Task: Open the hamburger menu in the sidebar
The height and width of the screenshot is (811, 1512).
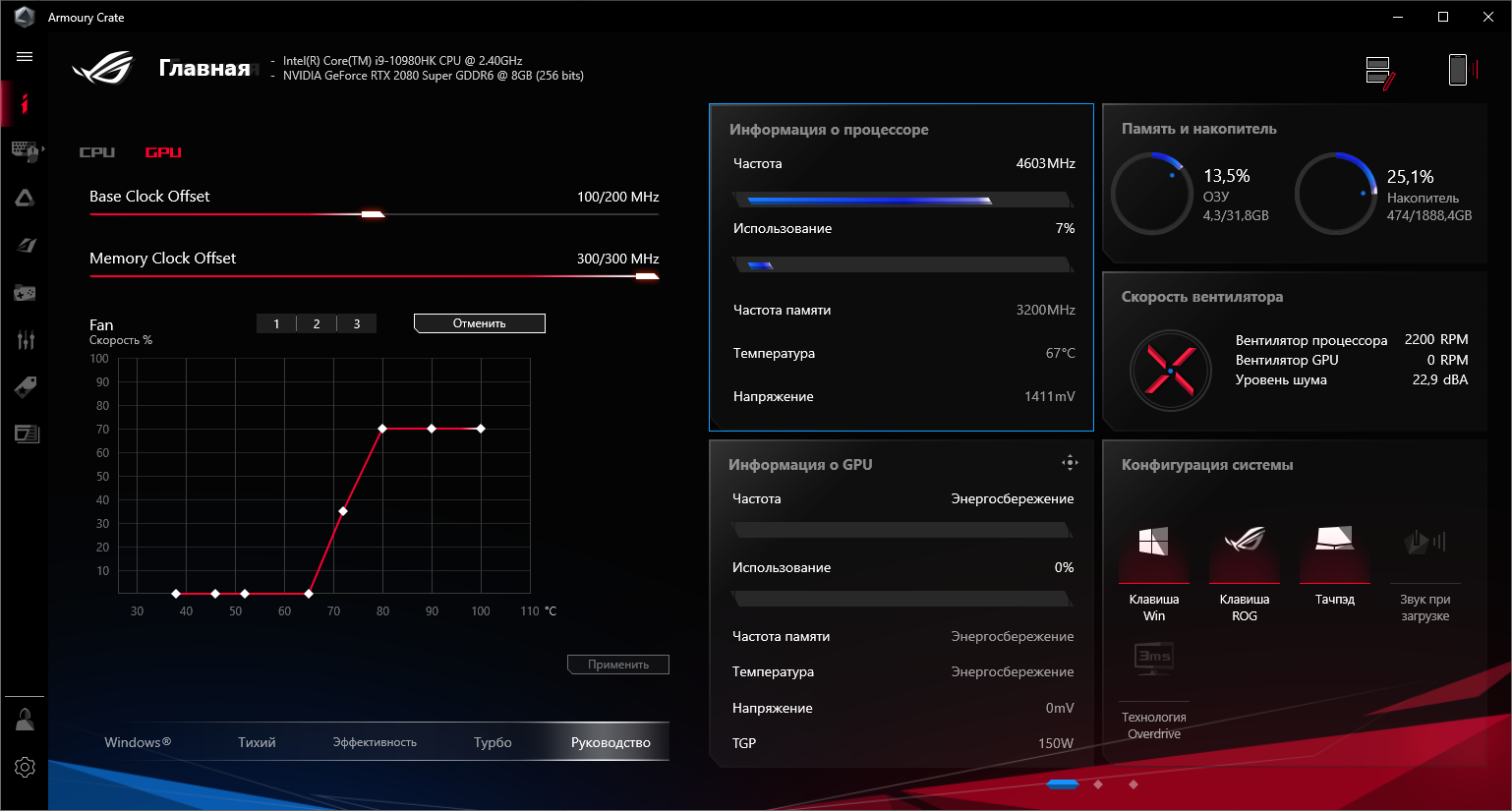Action: click(25, 57)
